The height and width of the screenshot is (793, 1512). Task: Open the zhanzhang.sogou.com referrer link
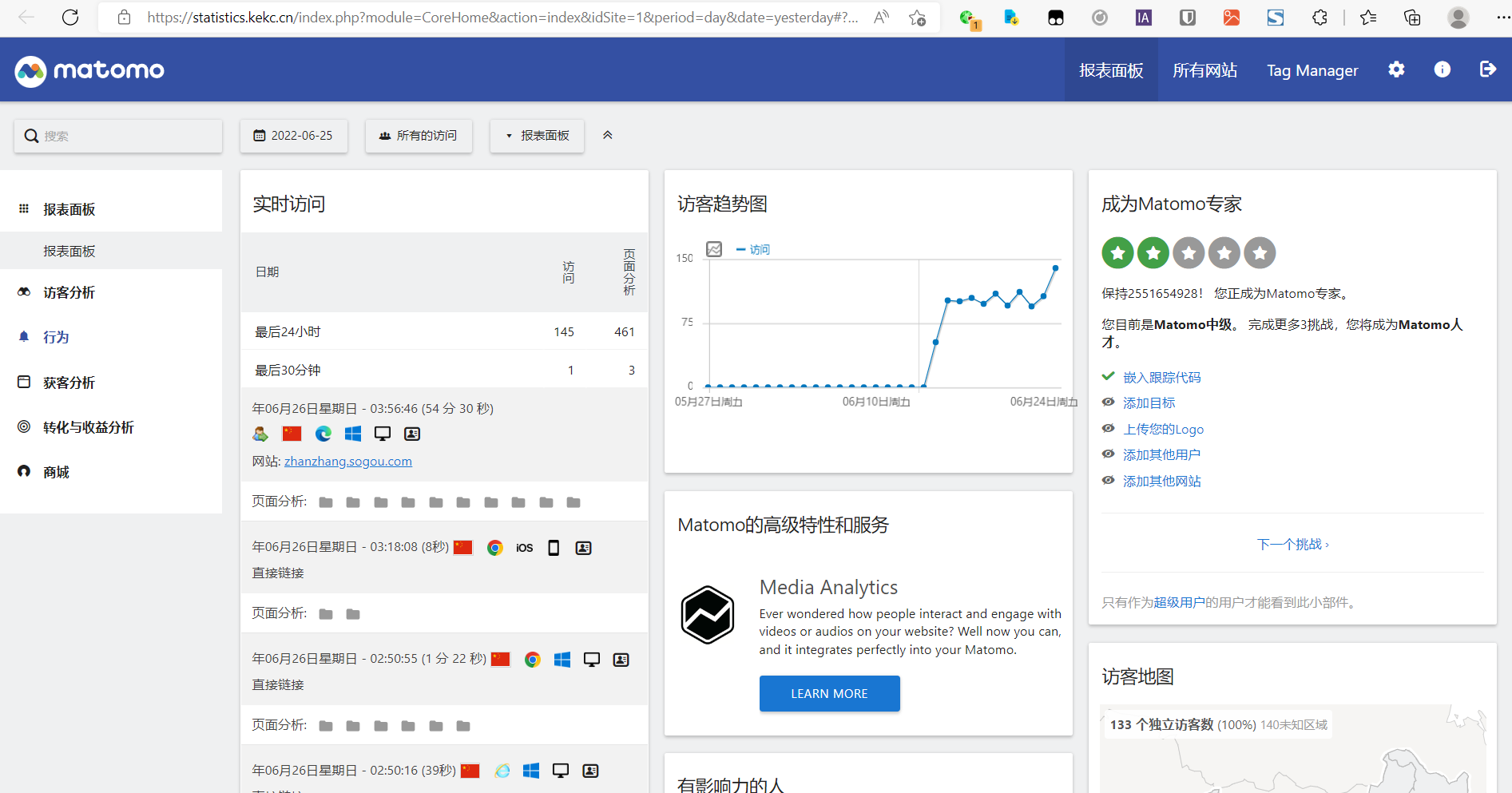coord(348,461)
